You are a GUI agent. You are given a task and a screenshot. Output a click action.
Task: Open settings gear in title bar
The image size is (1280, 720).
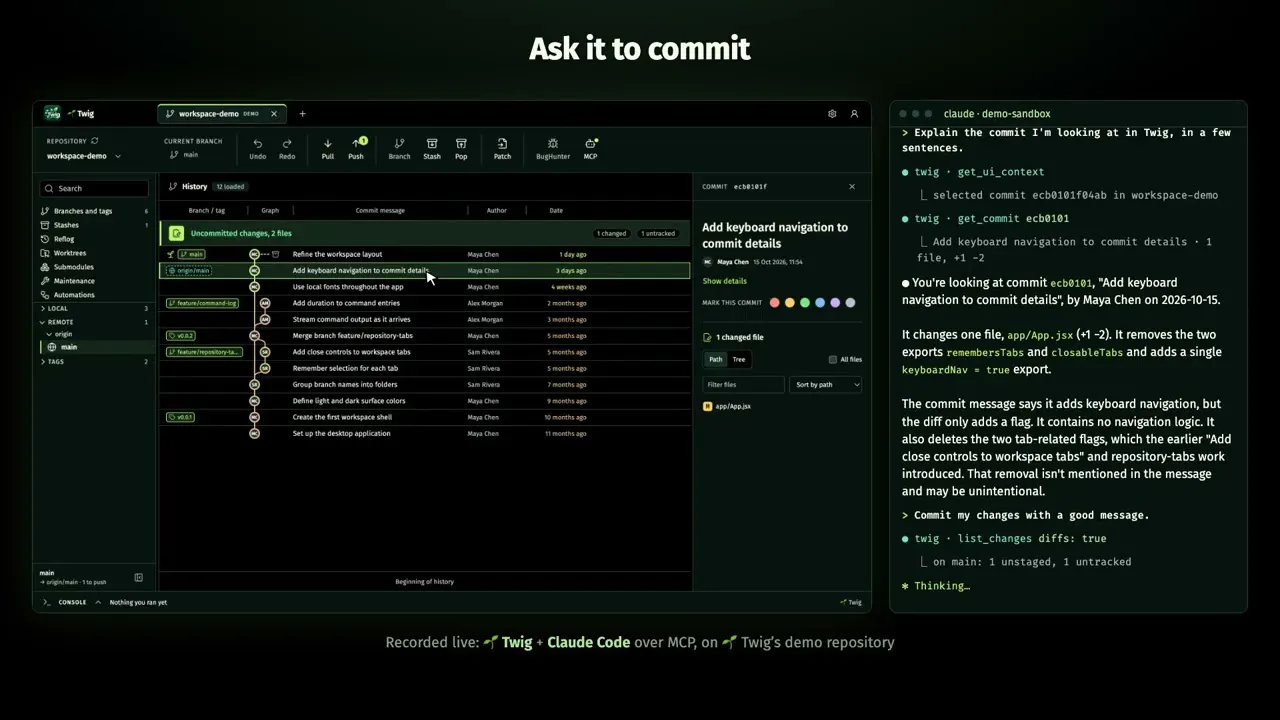point(832,114)
